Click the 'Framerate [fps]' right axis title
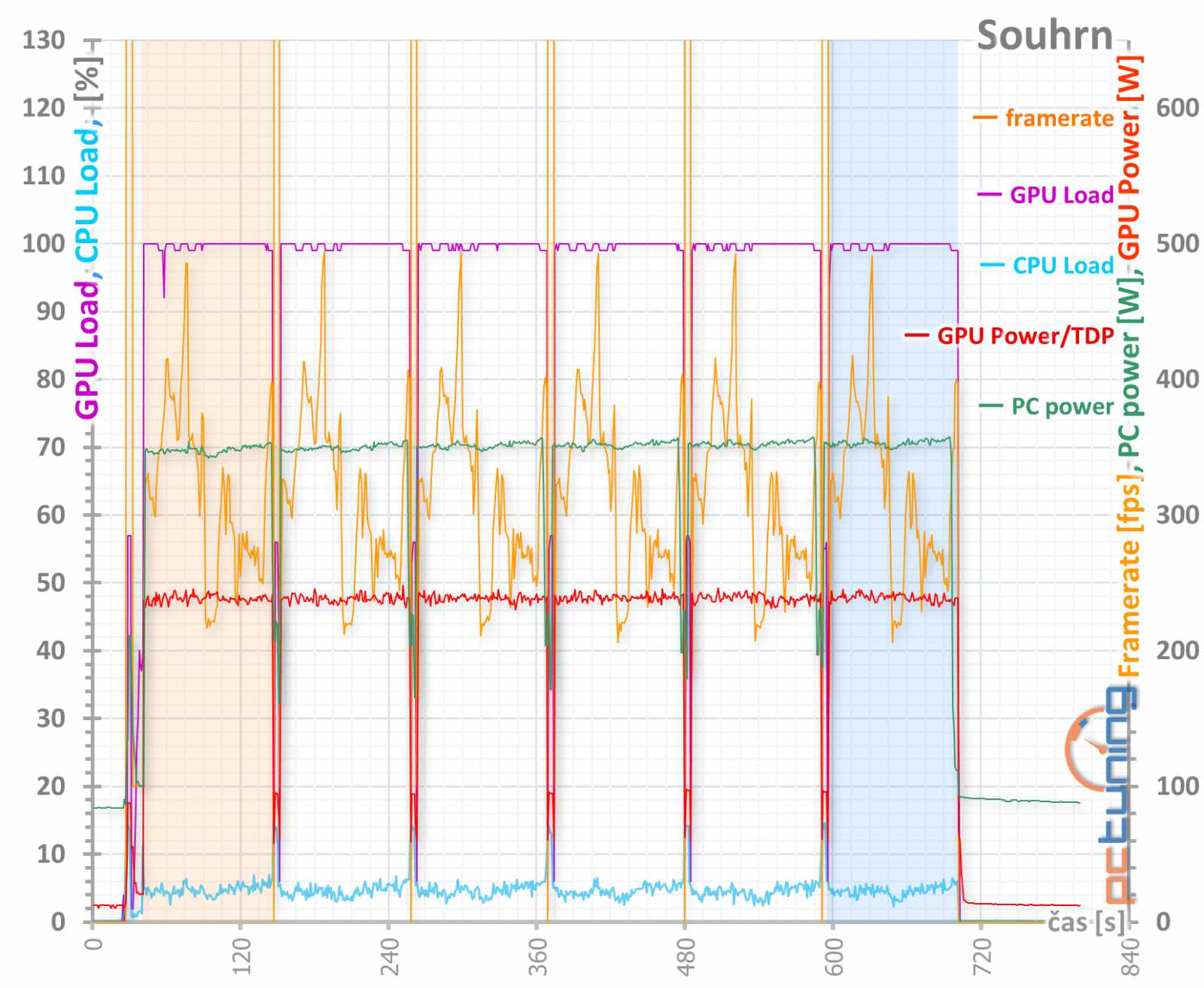Viewport: 1204px width, 988px height. pyautogui.click(x=1130, y=576)
